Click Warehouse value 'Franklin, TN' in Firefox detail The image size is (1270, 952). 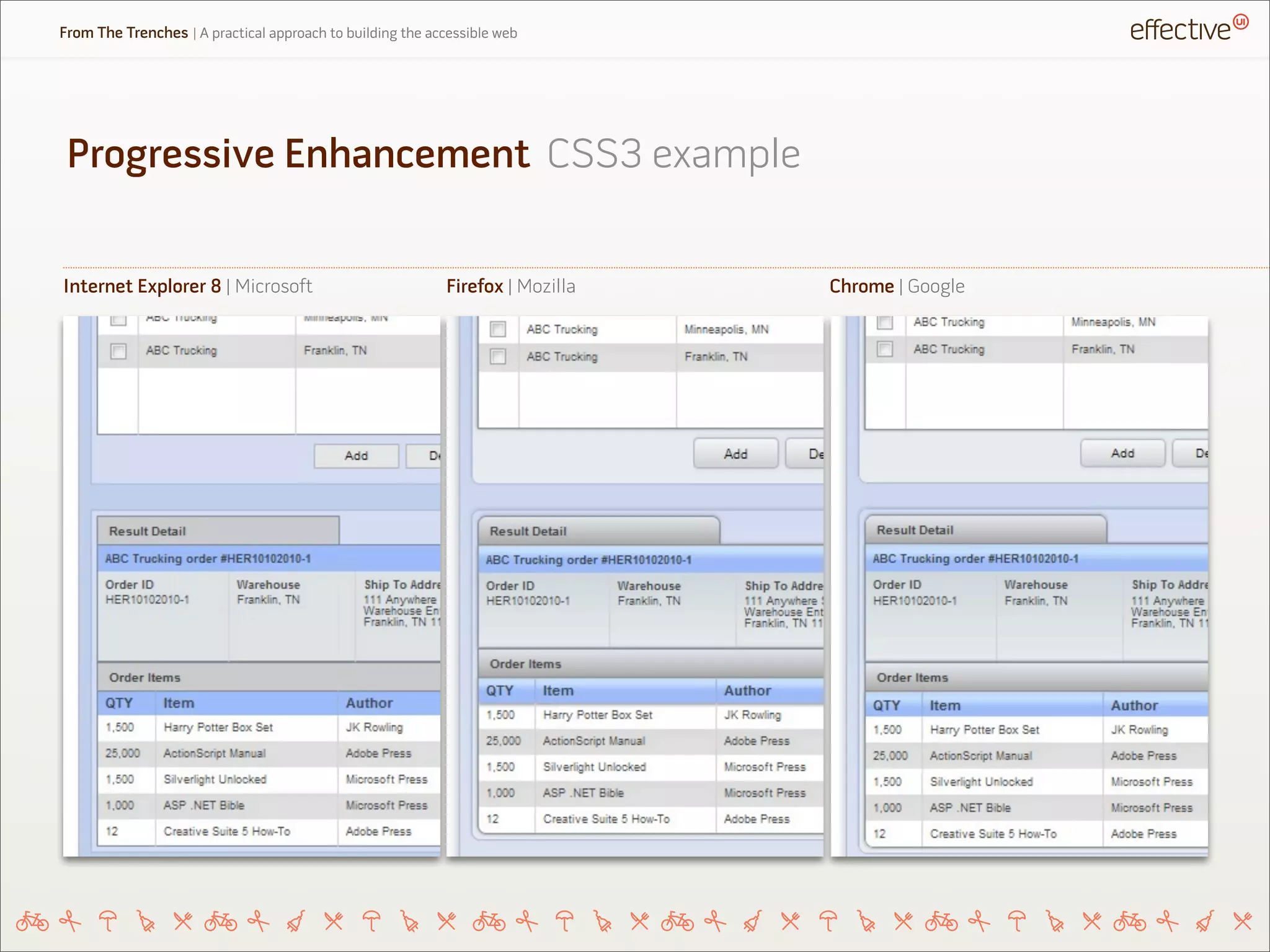point(649,601)
